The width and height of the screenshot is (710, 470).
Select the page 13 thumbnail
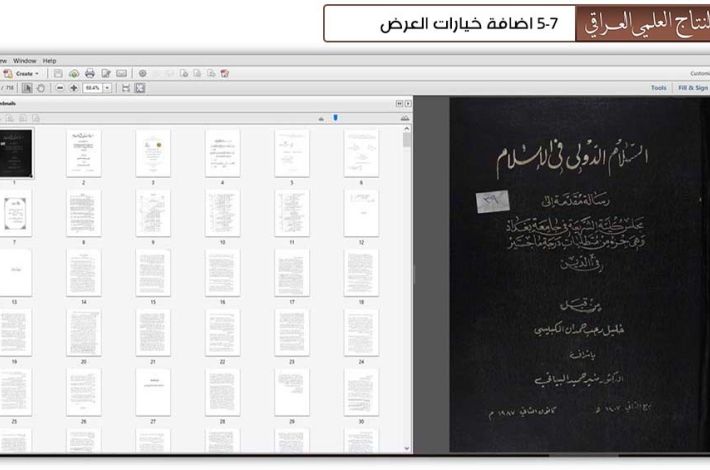[x=15, y=273]
